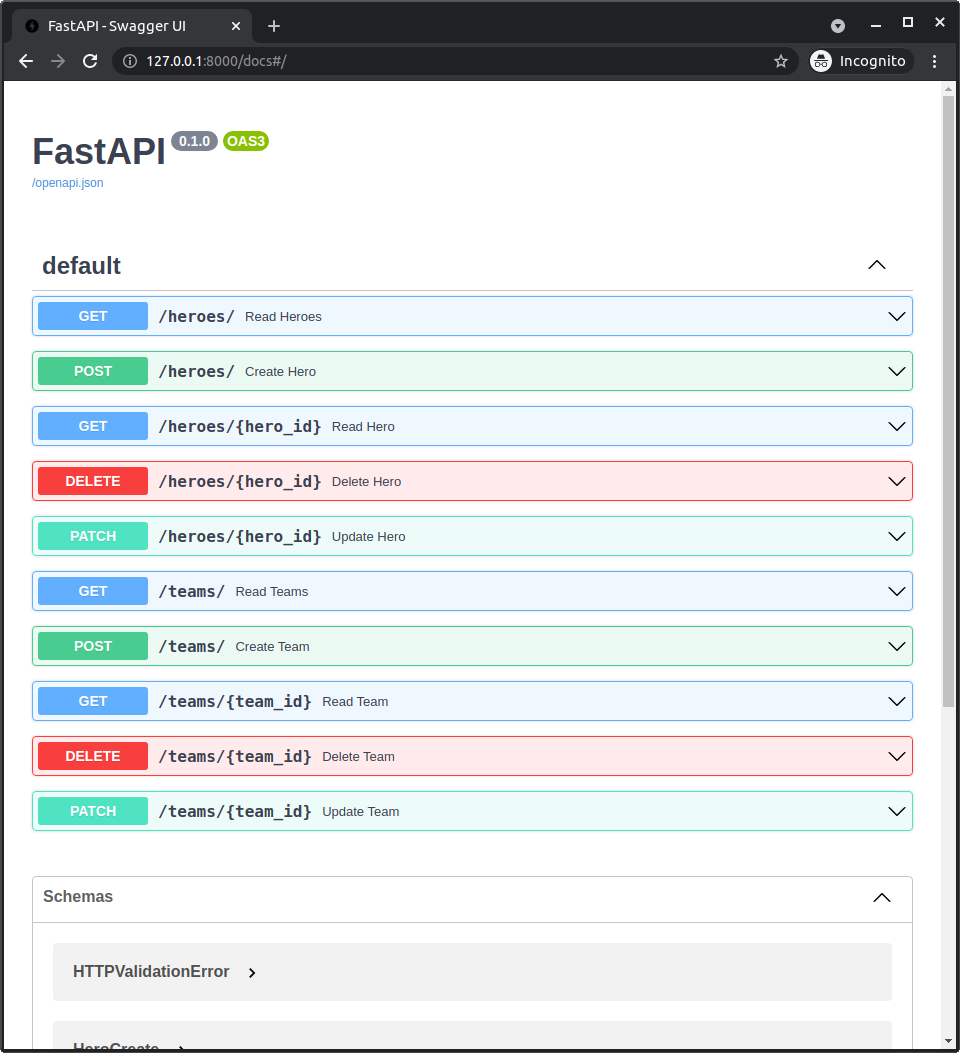
Task: Open the Read Teams endpoint row
Action: [500, 590]
